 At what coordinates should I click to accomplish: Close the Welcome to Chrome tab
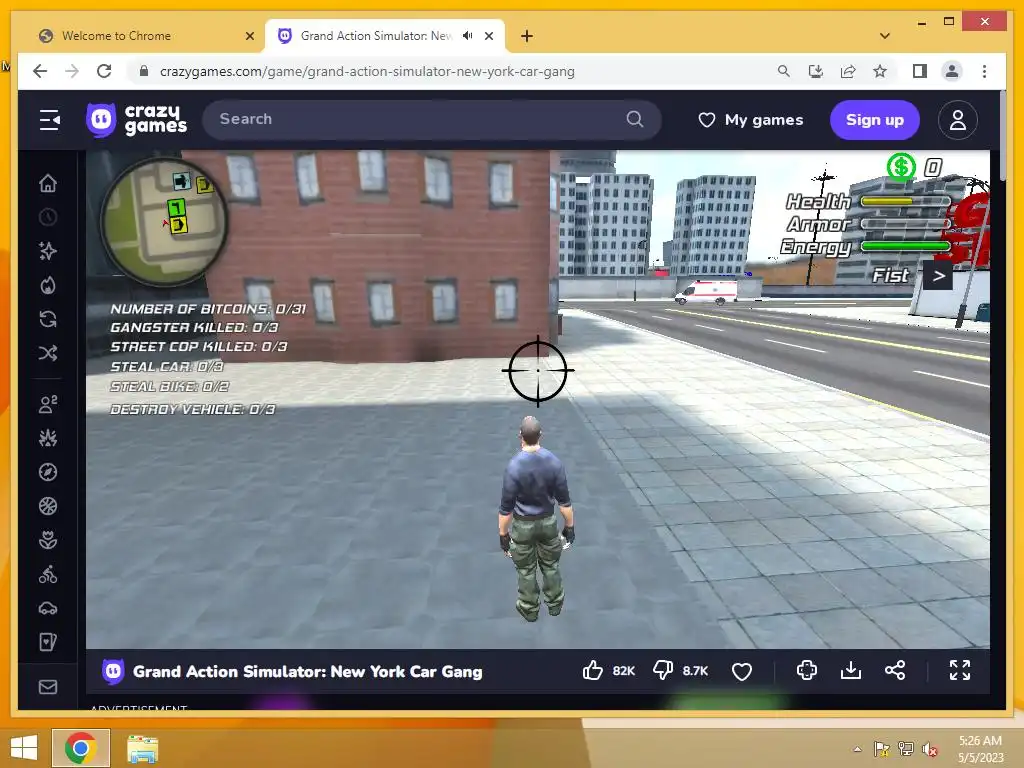coord(249,36)
